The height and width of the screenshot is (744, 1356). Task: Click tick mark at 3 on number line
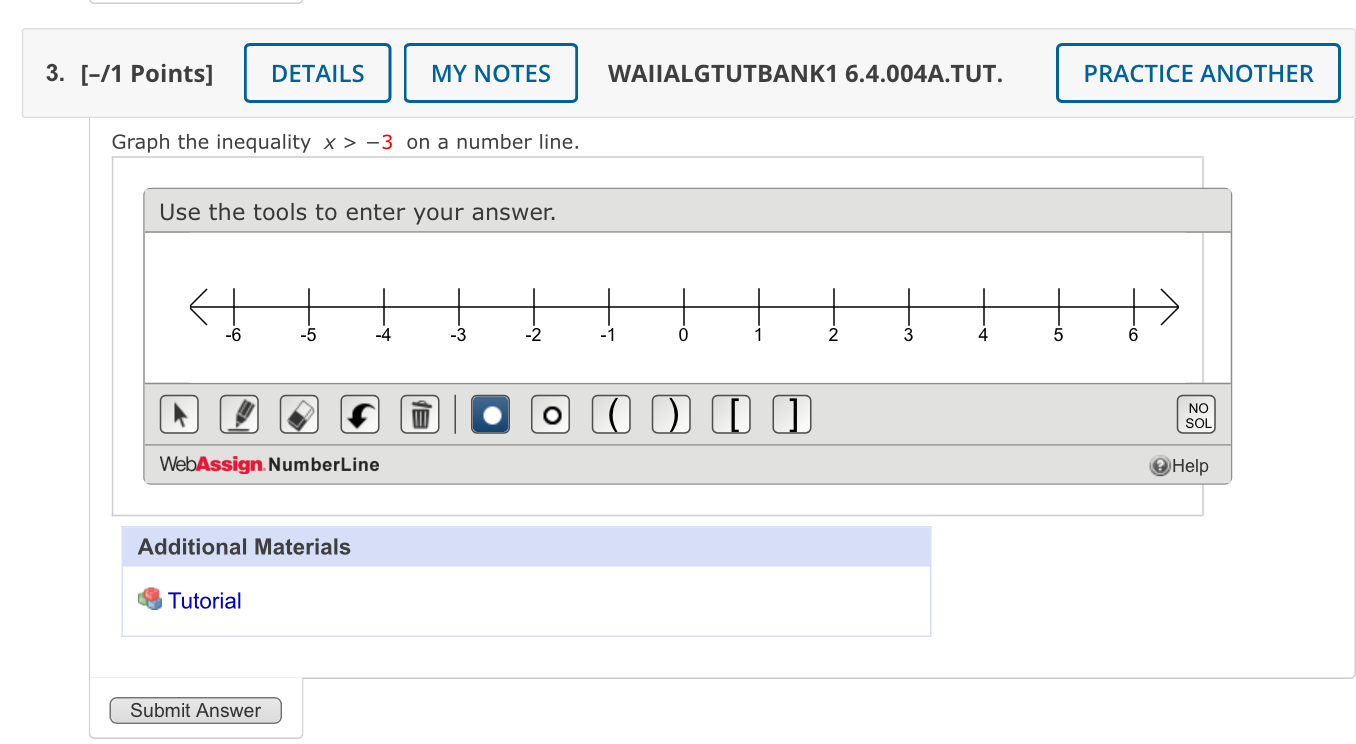click(909, 305)
